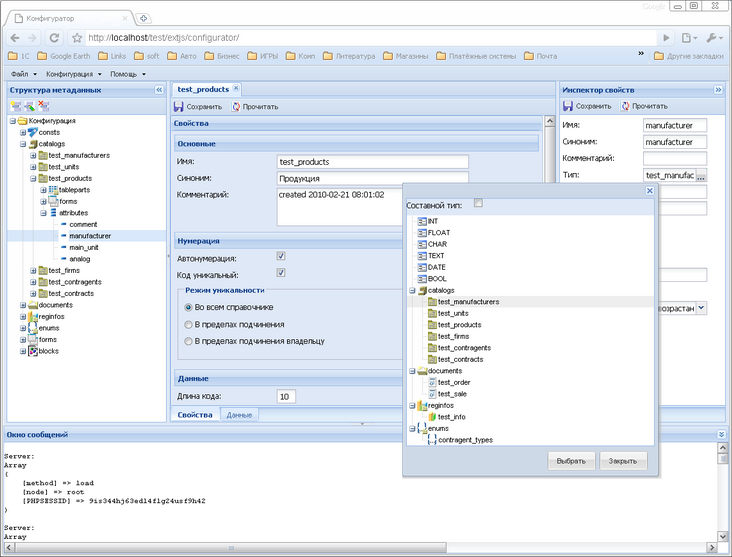The image size is (732, 557).
Task: Click the Длина кода input field
Action: coord(286,397)
